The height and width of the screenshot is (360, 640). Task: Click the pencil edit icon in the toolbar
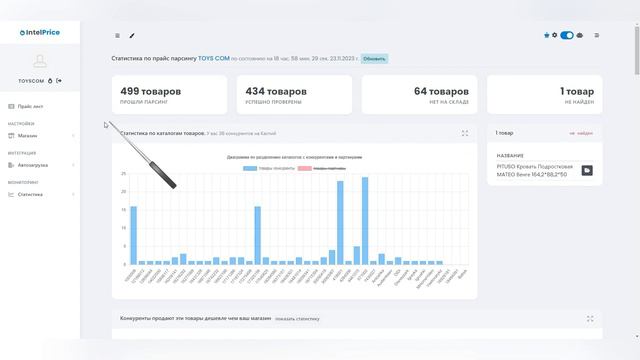(132, 36)
